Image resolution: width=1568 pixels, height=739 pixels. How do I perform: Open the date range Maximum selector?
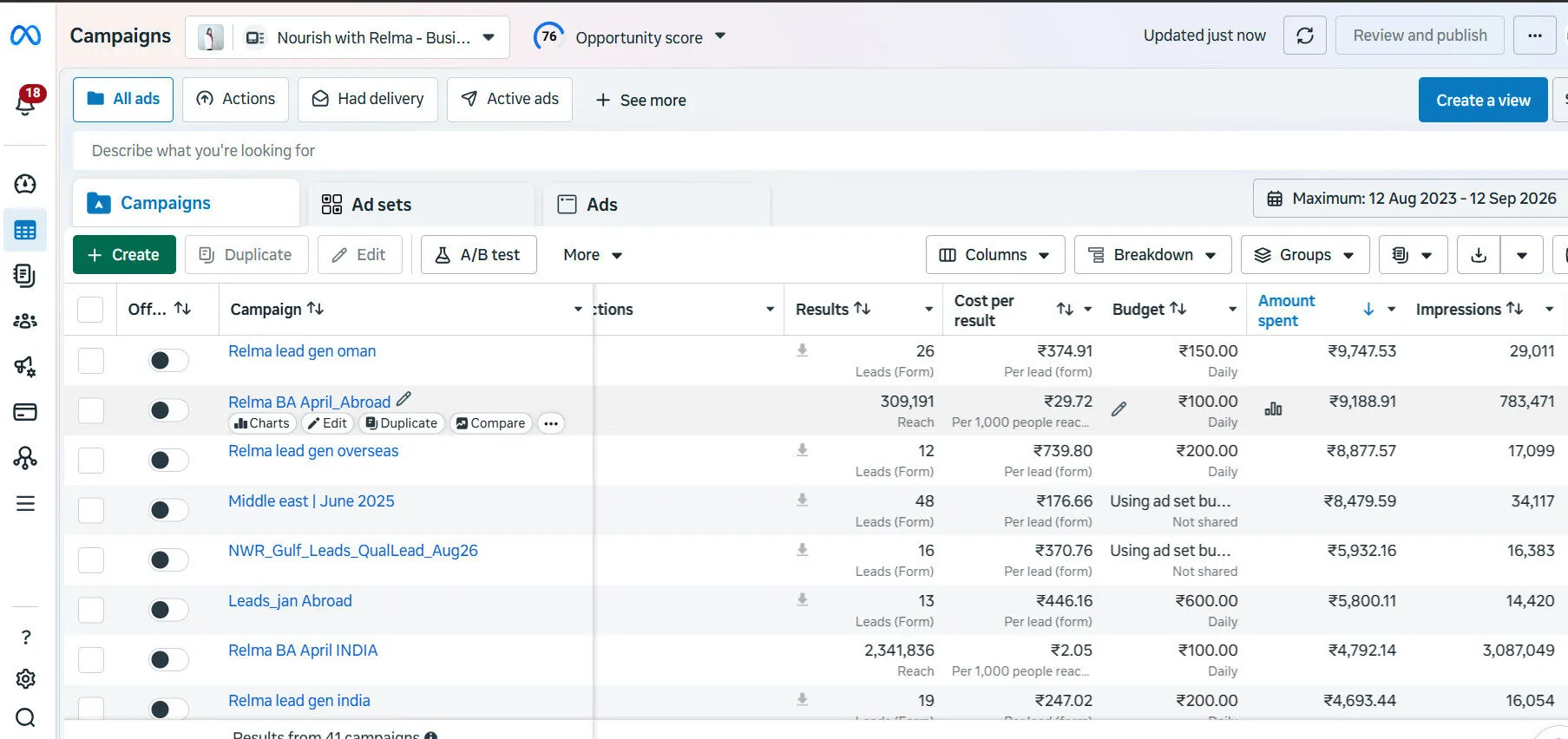tap(1411, 198)
